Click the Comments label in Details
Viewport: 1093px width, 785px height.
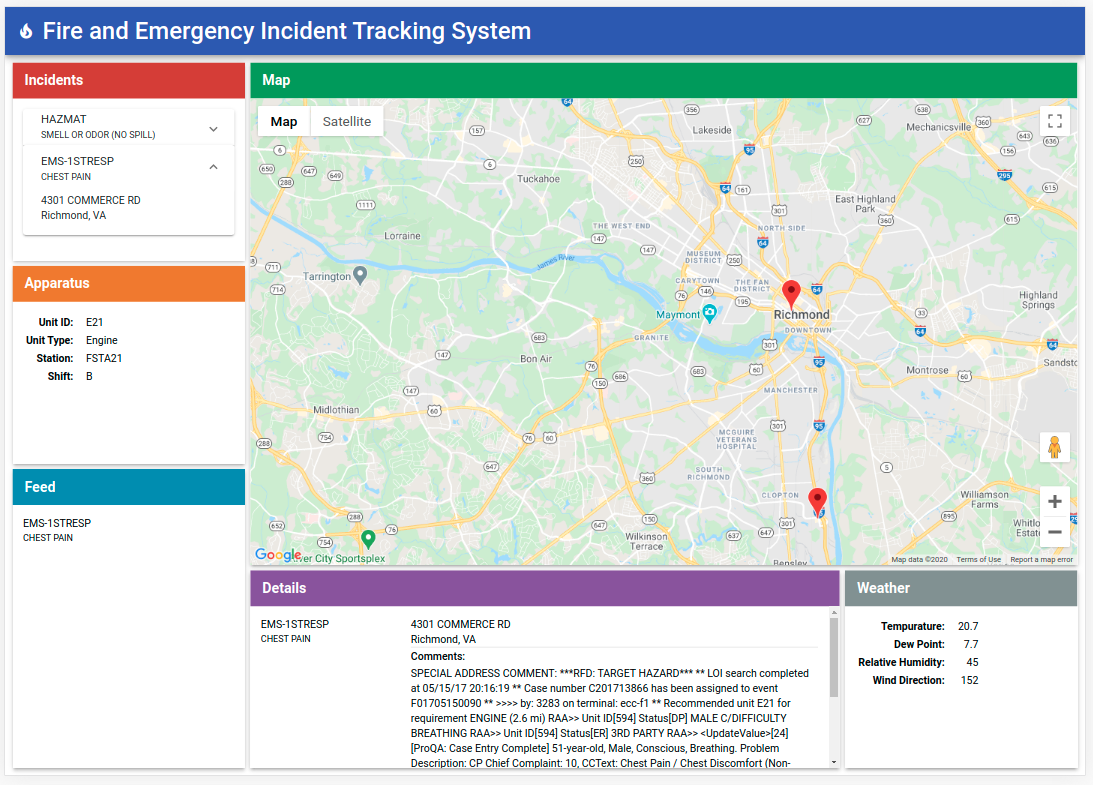438,656
